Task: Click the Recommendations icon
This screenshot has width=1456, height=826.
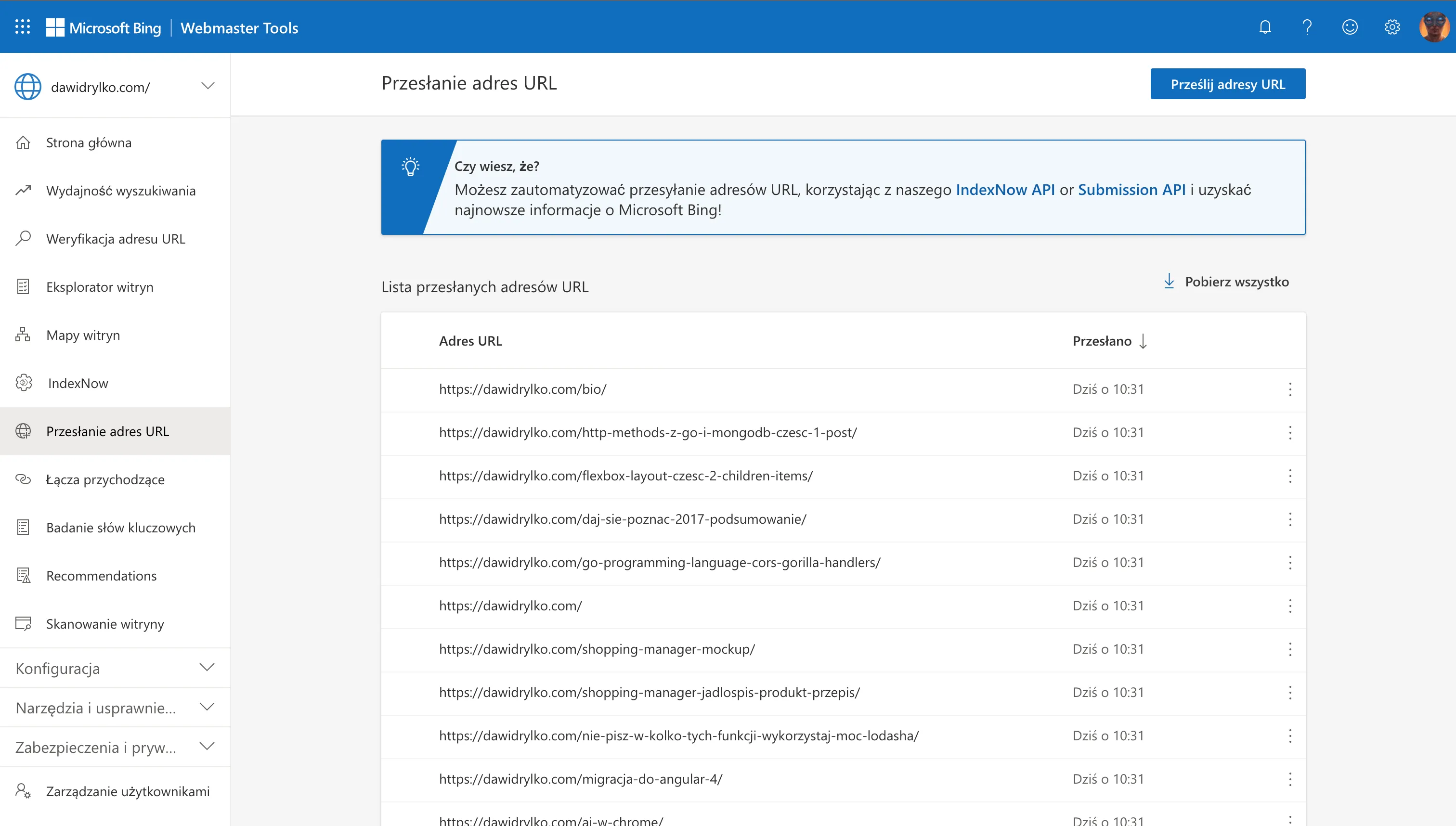Action: [x=23, y=575]
